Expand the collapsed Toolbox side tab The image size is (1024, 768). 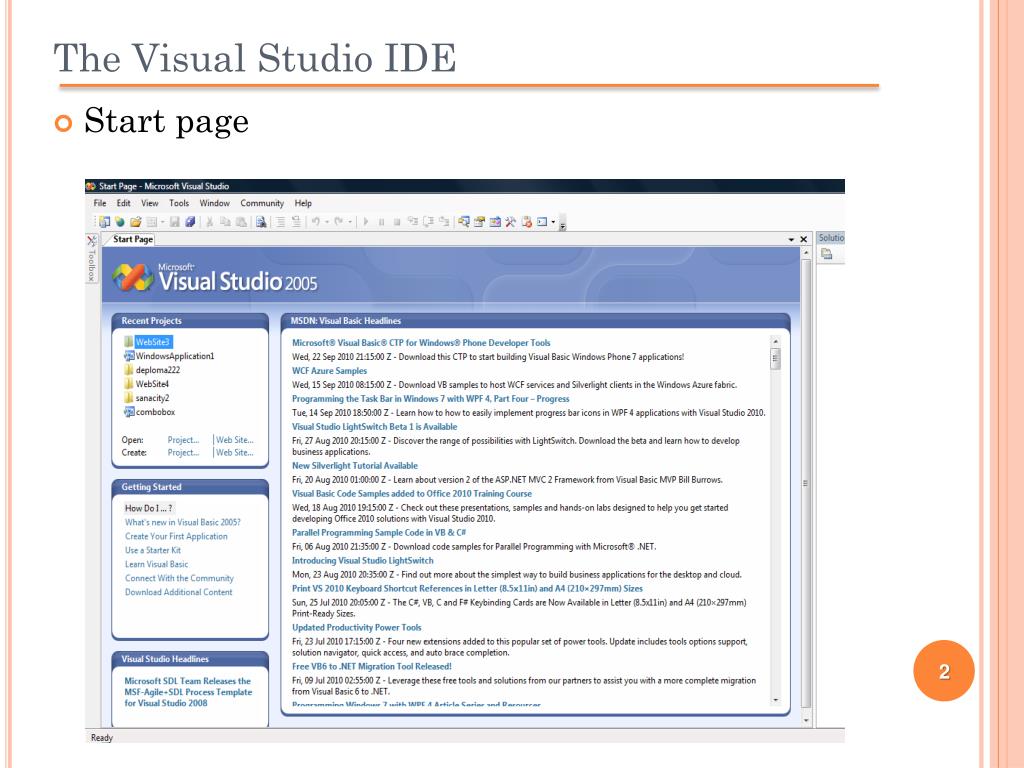tap(91, 259)
